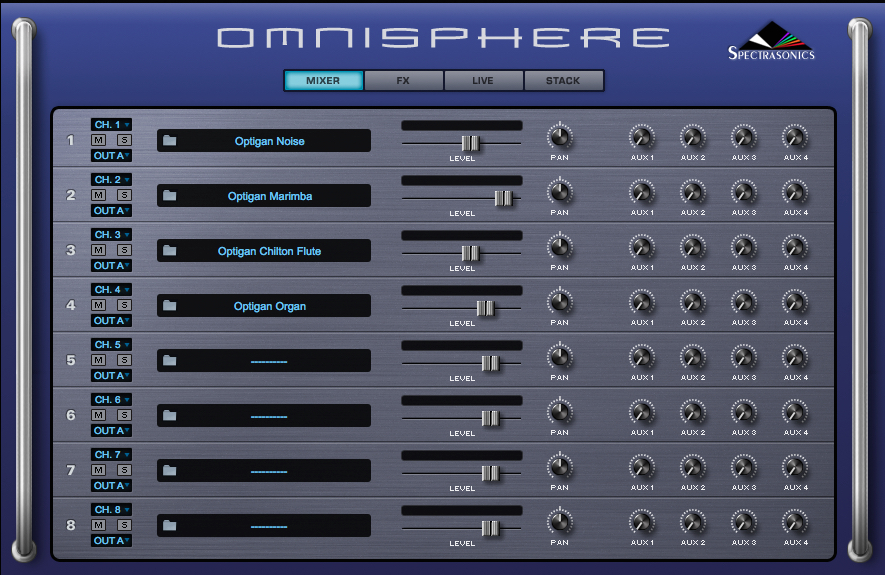885x575 pixels.
Task: Click the AUX 3 knob on part 2
Action: tap(744, 192)
